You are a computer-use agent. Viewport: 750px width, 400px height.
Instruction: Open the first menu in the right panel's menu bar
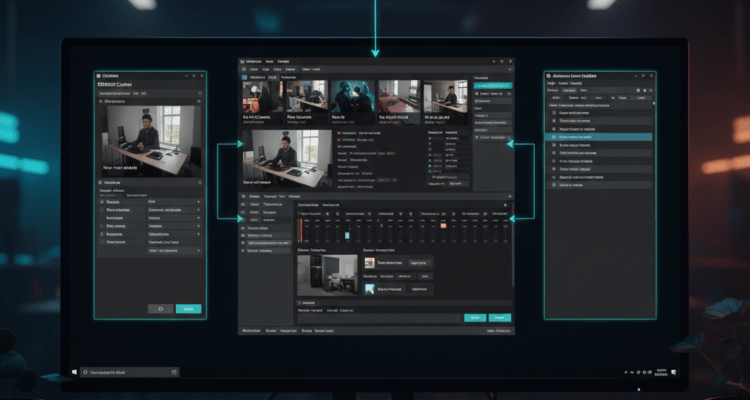(551, 84)
